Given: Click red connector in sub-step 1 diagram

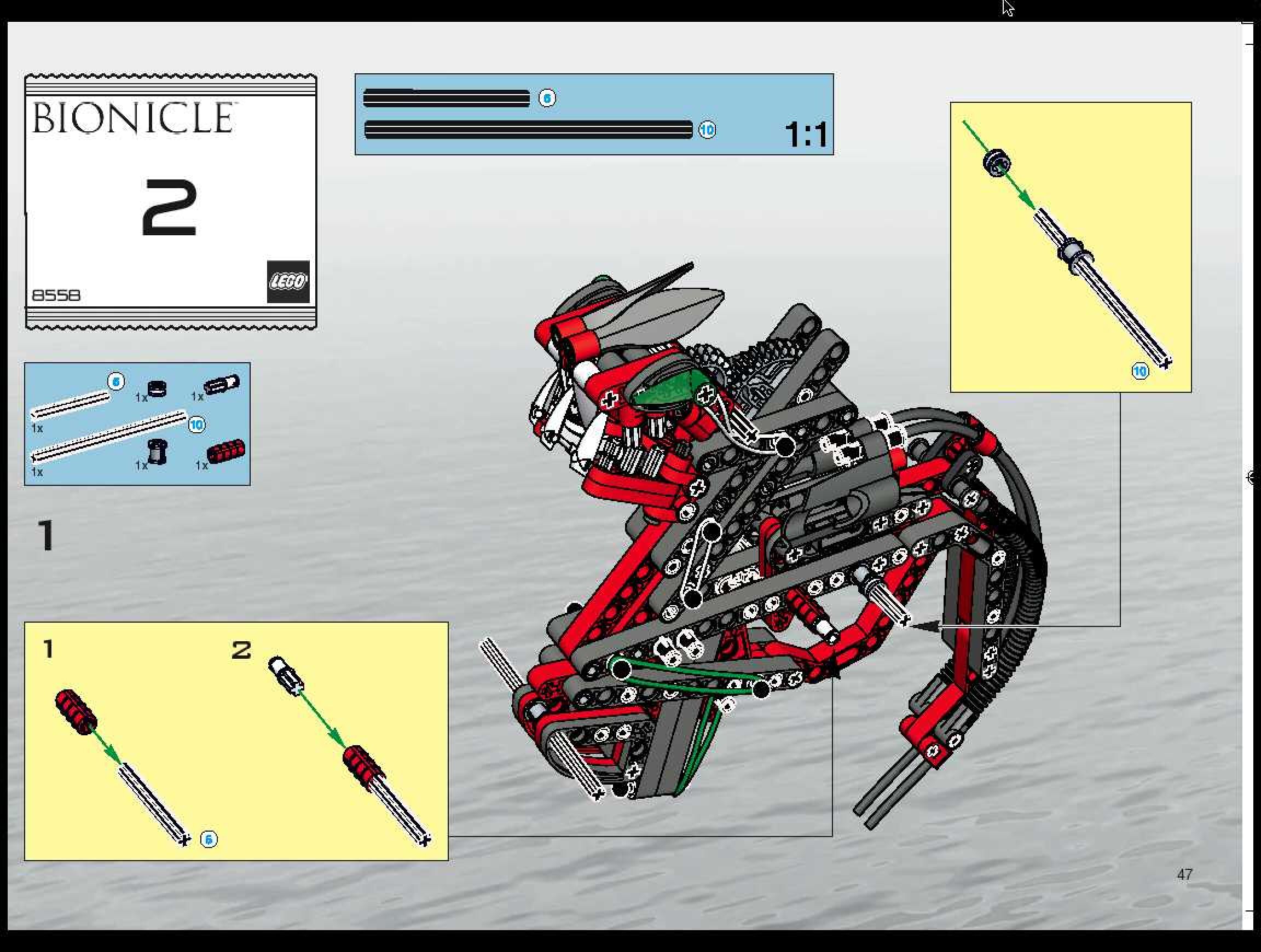Looking at the screenshot, I should pos(76,712).
